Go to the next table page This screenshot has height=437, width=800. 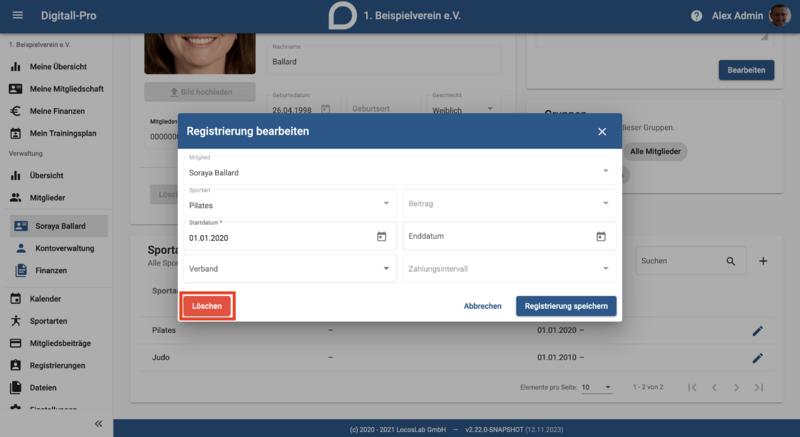[x=736, y=388]
